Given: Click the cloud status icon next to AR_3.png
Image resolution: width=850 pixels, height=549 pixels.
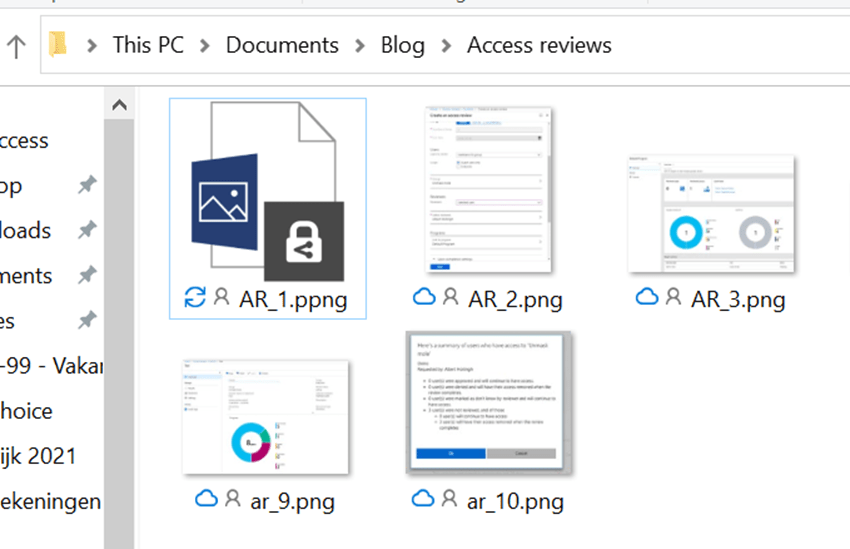Looking at the screenshot, I should [648, 297].
